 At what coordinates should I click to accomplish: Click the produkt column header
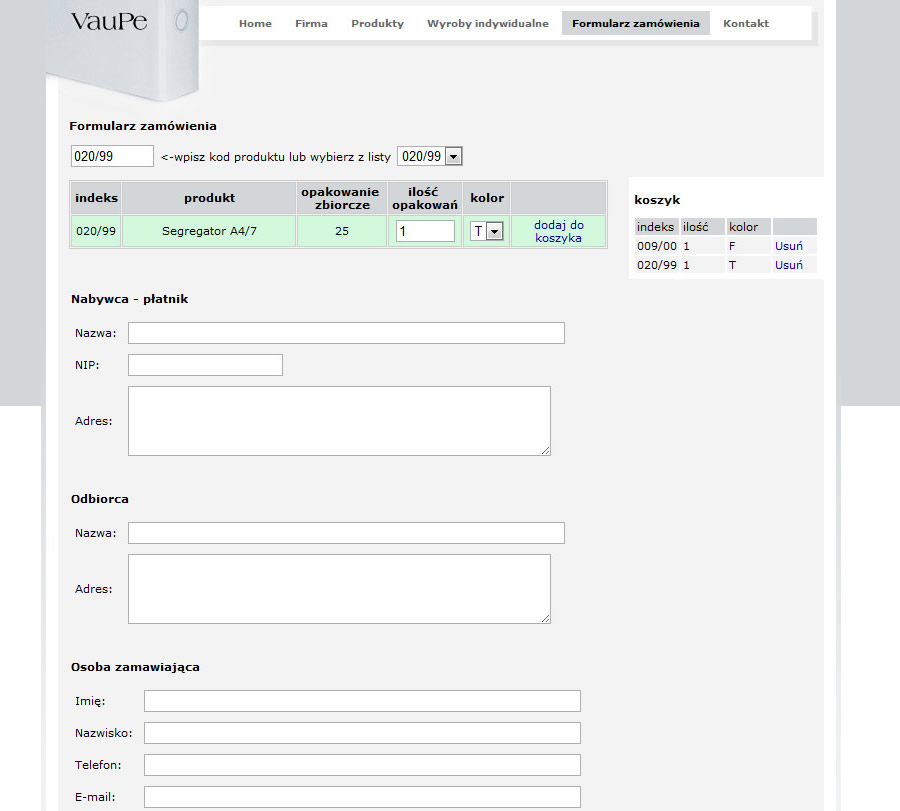coord(209,199)
